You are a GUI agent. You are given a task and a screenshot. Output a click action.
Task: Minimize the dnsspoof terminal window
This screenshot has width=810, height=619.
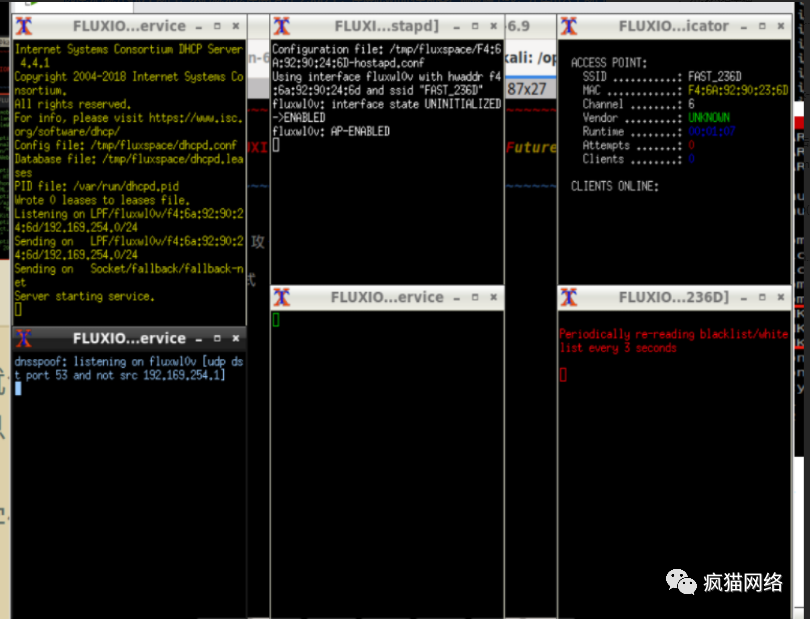tap(199, 339)
